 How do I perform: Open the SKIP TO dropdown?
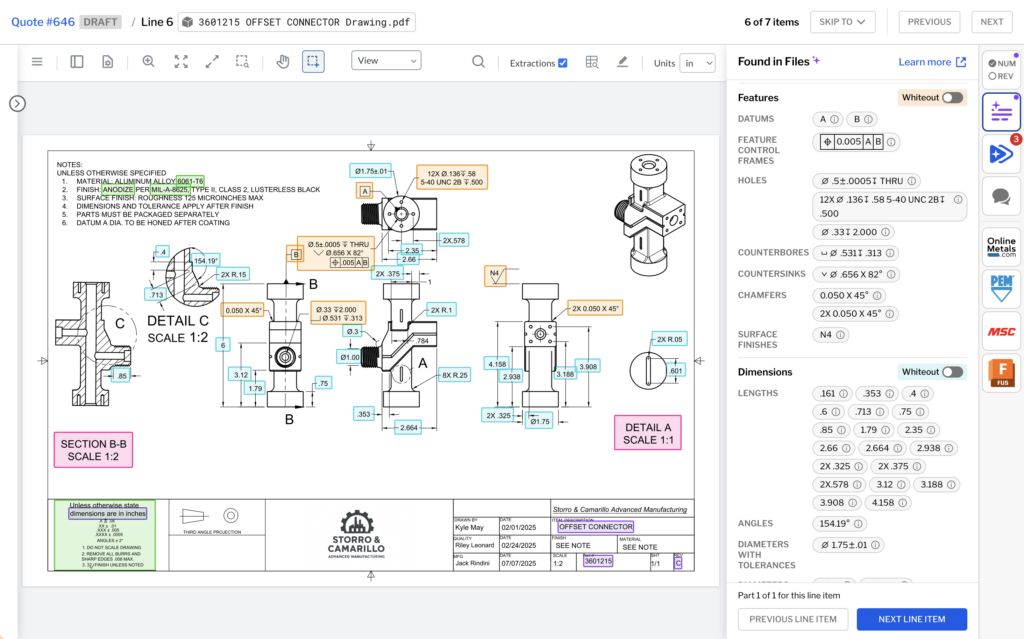pyautogui.click(x=842, y=22)
